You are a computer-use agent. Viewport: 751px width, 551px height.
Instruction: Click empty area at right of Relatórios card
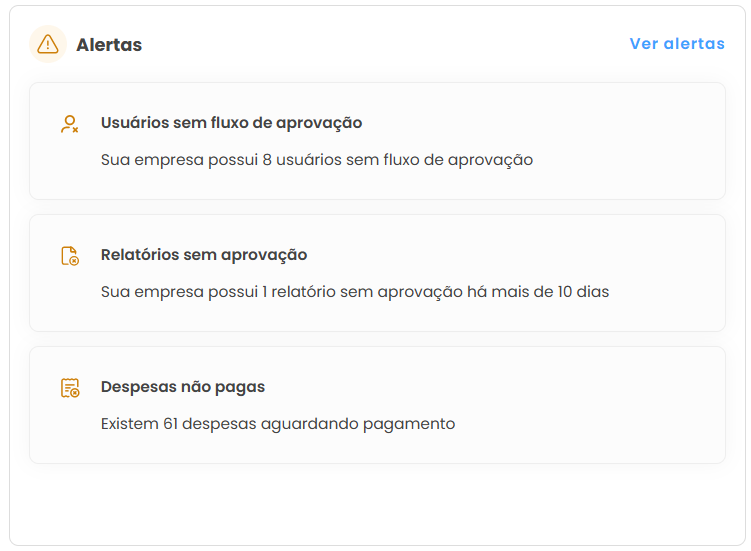click(671, 273)
